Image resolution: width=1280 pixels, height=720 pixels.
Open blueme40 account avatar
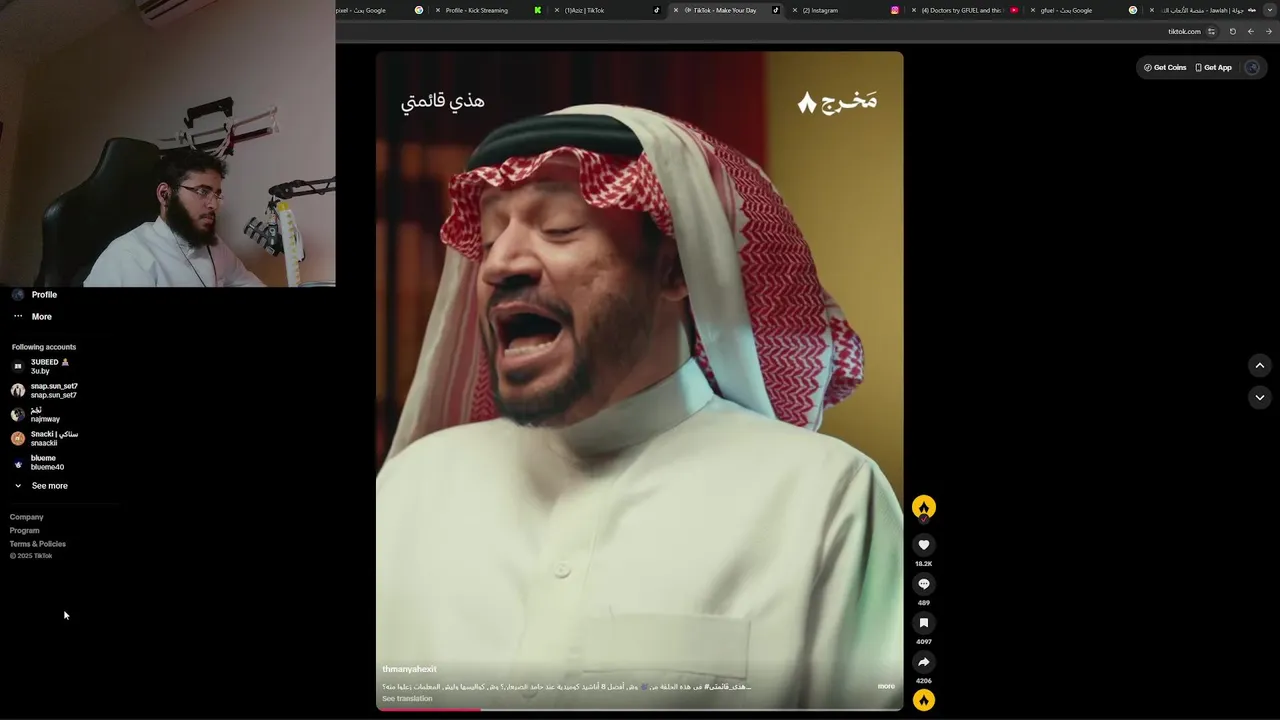click(x=18, y=463)
